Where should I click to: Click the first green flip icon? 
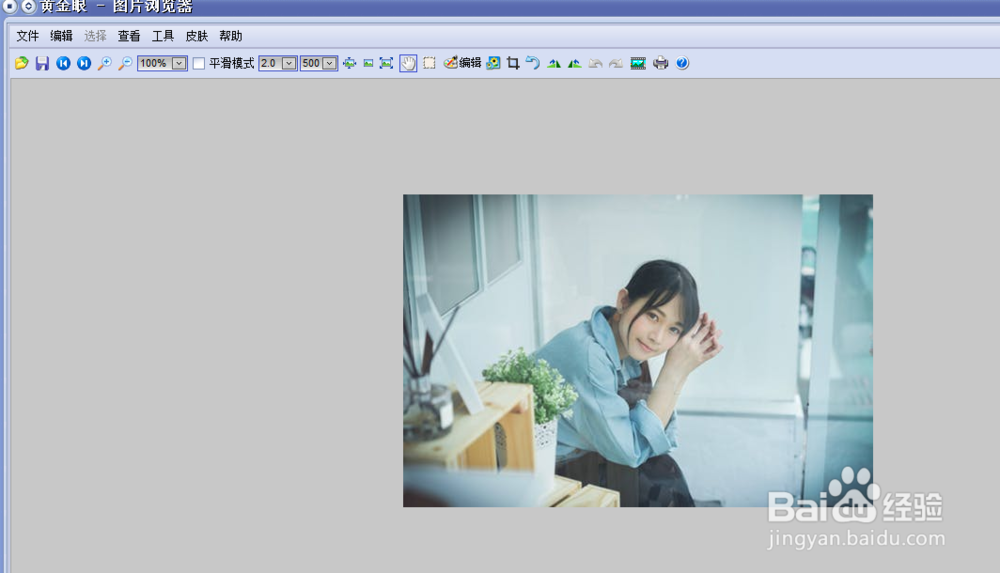click(x=554, y=63)
